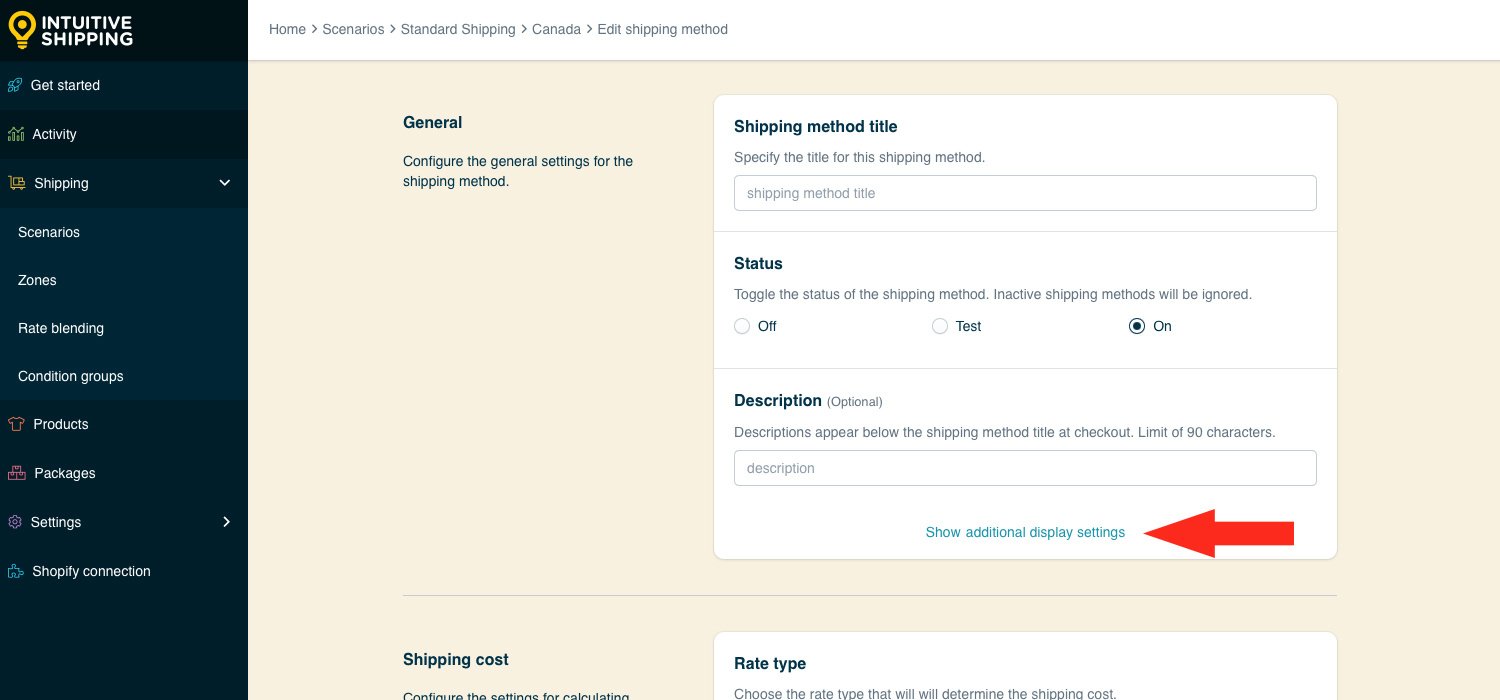Click the Shopify connection plug icon
Viewport: 1500px width, 700px height.
(15, 571)
